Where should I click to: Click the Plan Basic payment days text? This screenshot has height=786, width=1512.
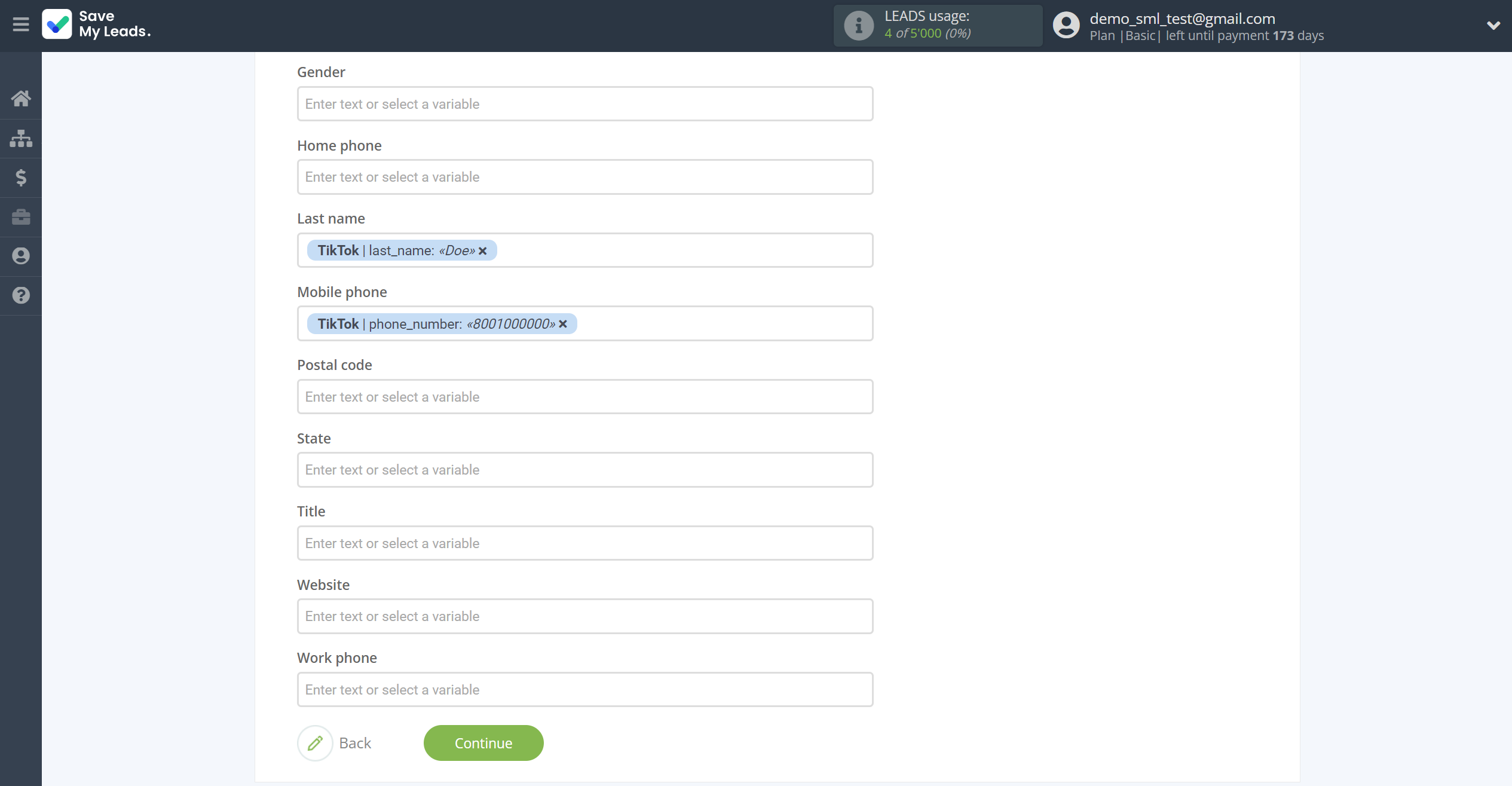pyautogui.click(x=1207, y=36)
